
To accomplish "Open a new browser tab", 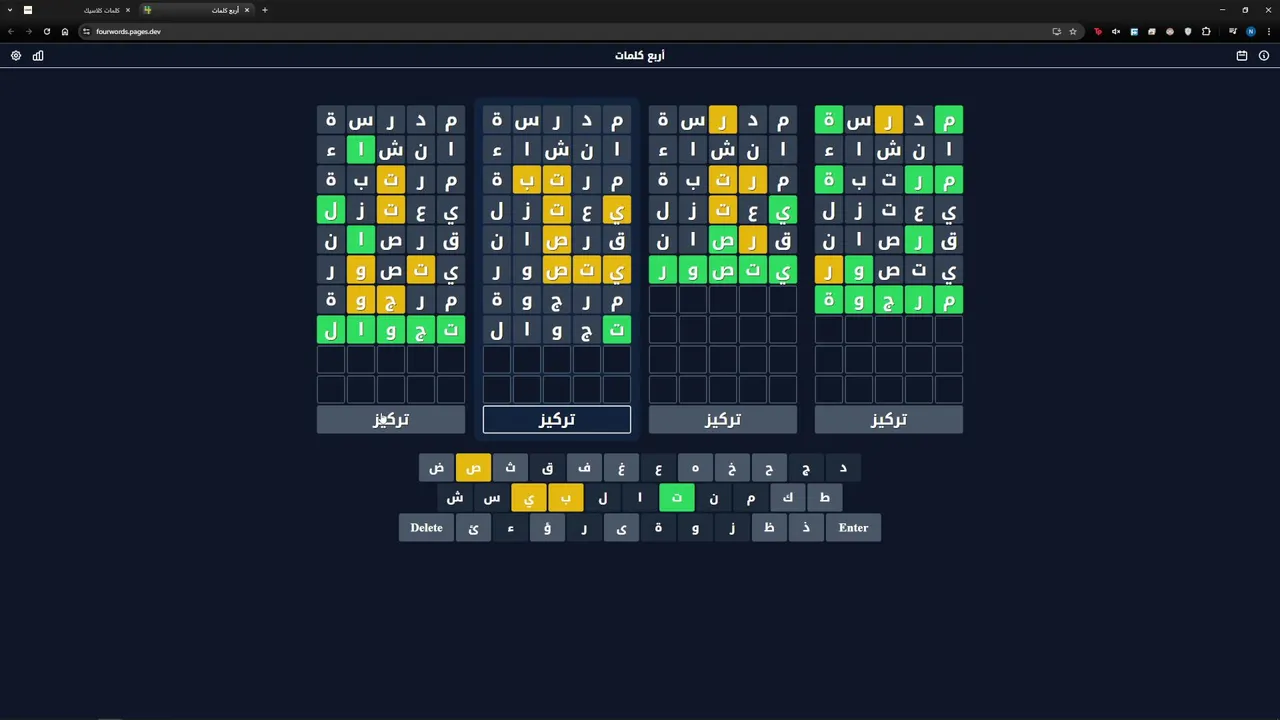I will coord(264,10).
